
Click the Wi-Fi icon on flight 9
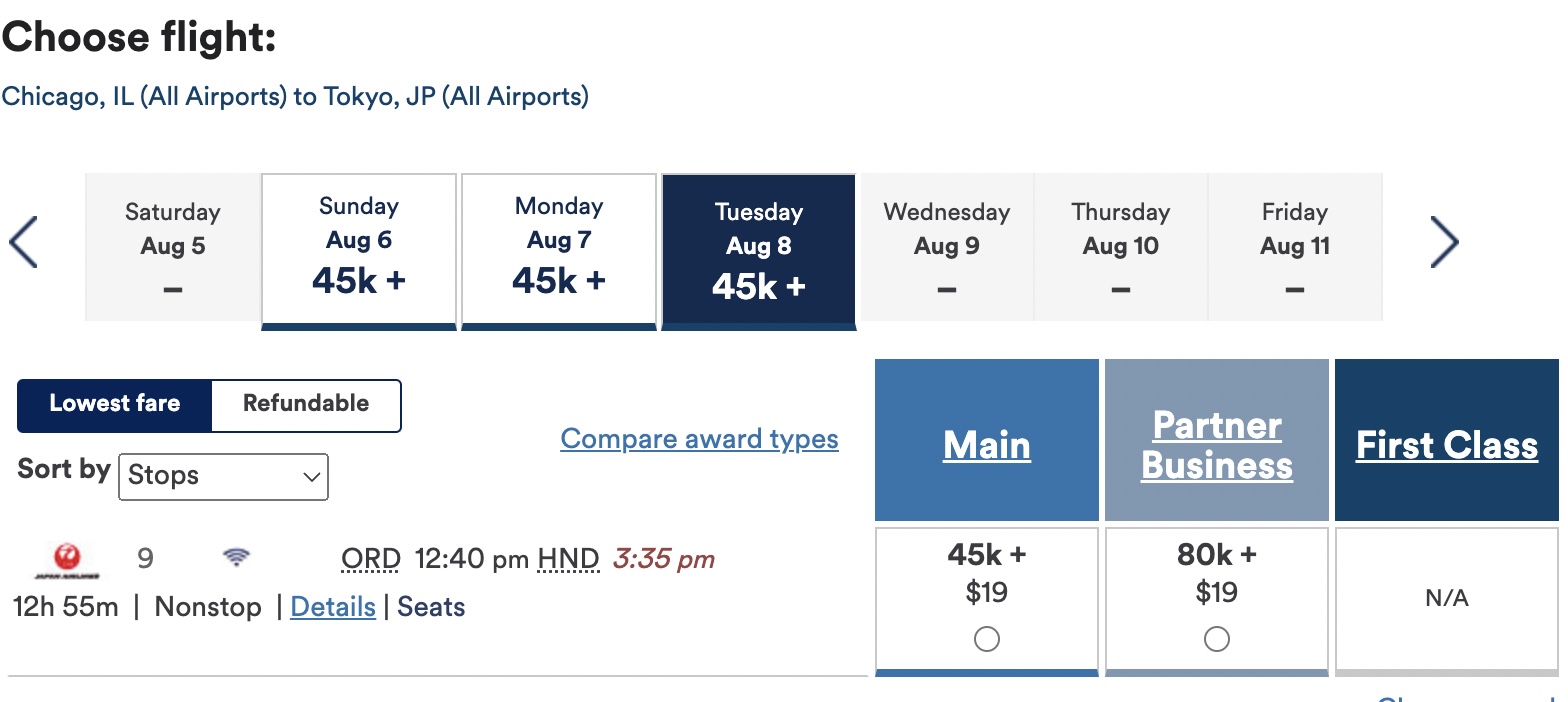[x=236, y=558]
